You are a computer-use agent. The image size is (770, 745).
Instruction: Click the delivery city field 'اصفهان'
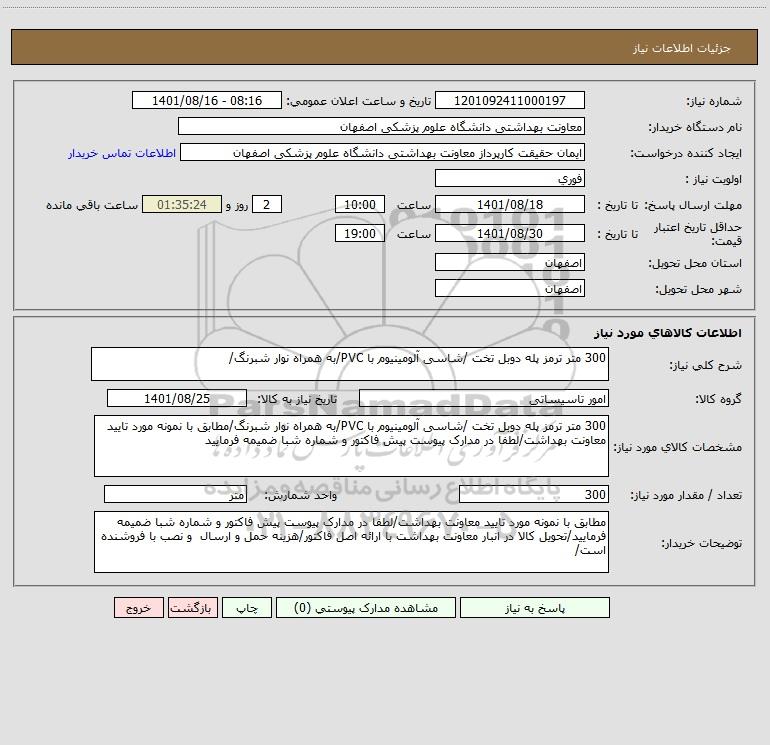[510, 288]
